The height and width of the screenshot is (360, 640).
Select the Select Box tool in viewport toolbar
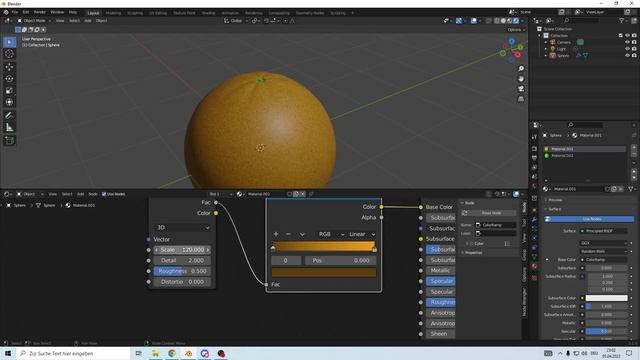9,42
